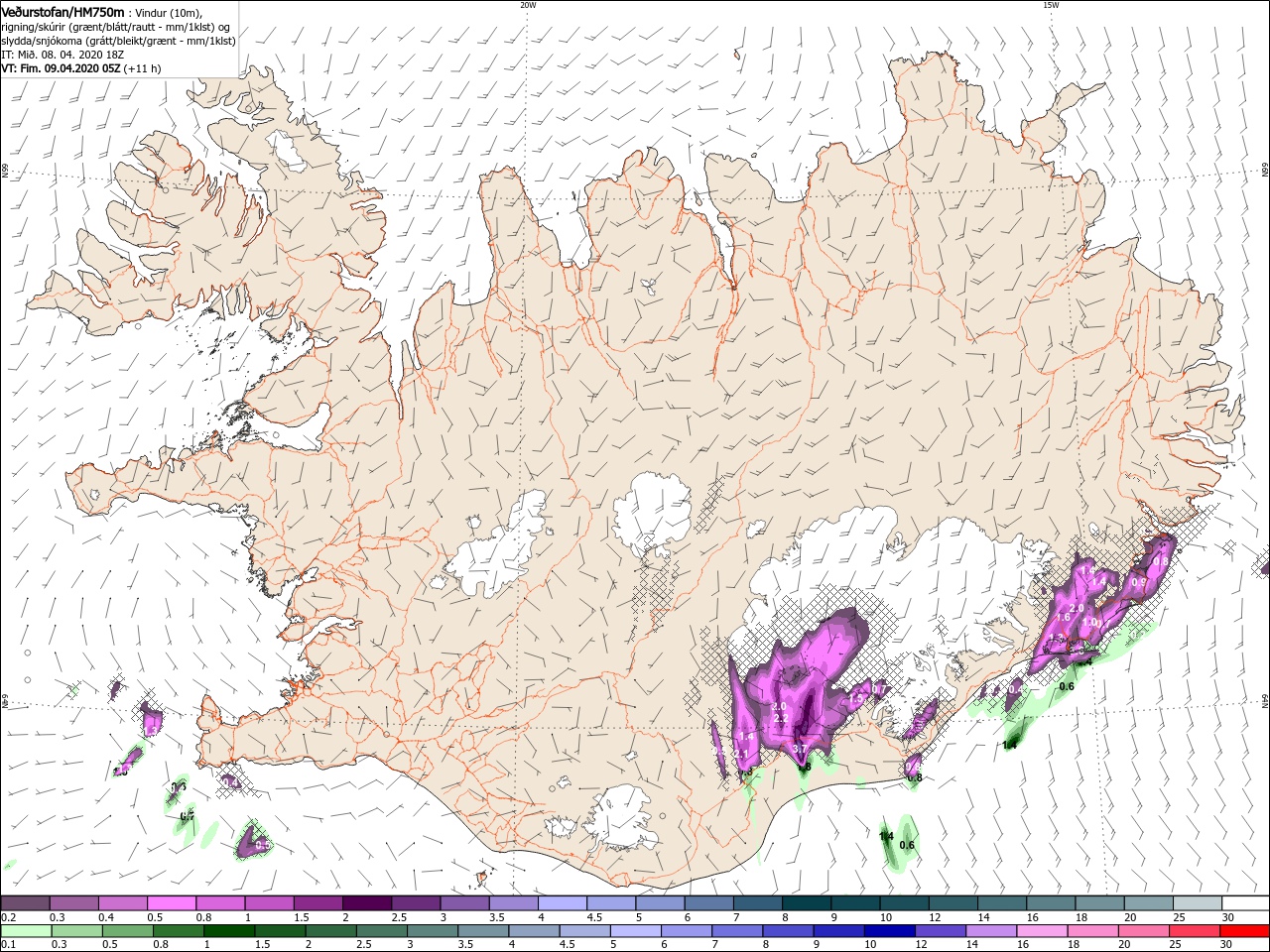This screenshot has width=1270, height=952.
Task: Choose upper-scale swatch between 4.5 and 5
Action: [610, 903]
